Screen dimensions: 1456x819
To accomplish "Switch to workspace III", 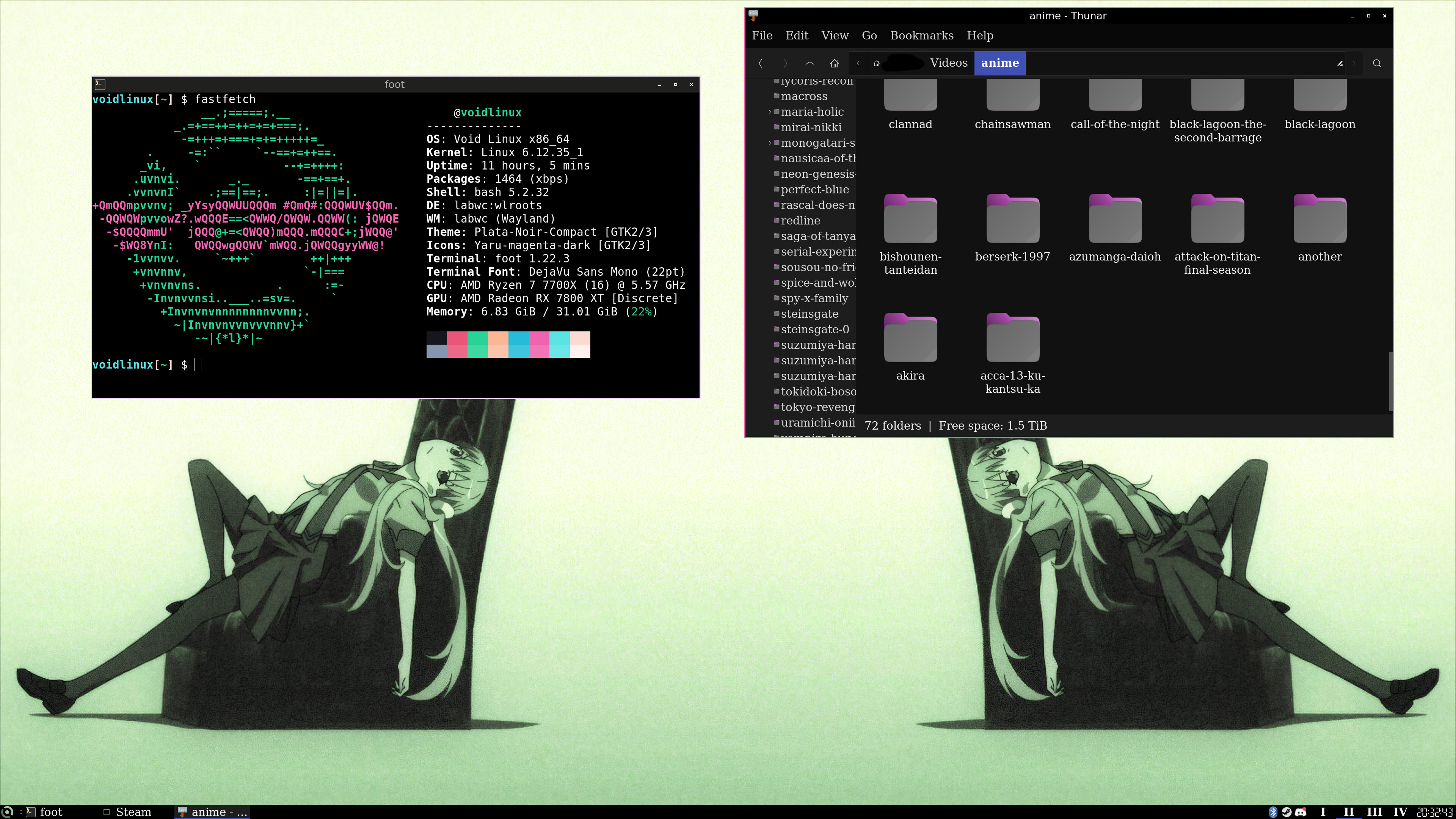I will [x=1374, y=812].
